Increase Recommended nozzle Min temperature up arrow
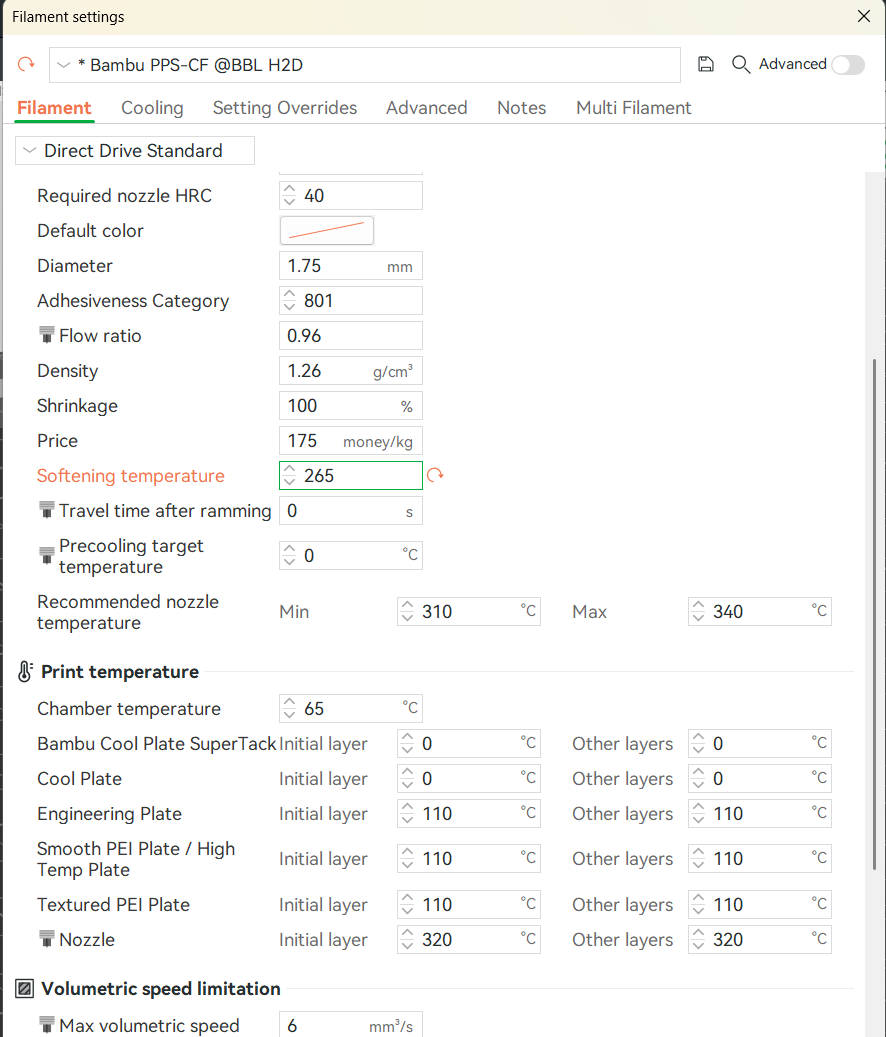Image resolution: width=886 pixels, height=1037 pixels. pyautogui.click(x=407, y=605)
